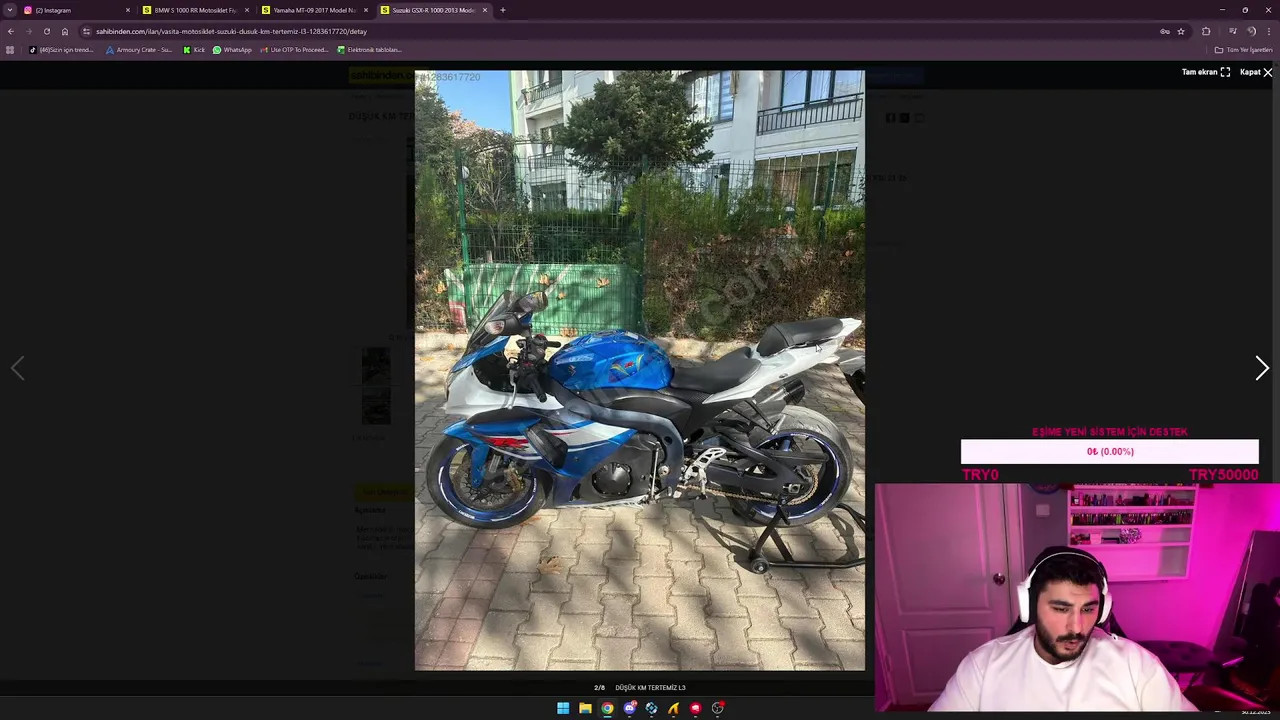
Task: Click the caption DÜŞÜK KM TERTEMİZ L3
Action: point(650,688)
